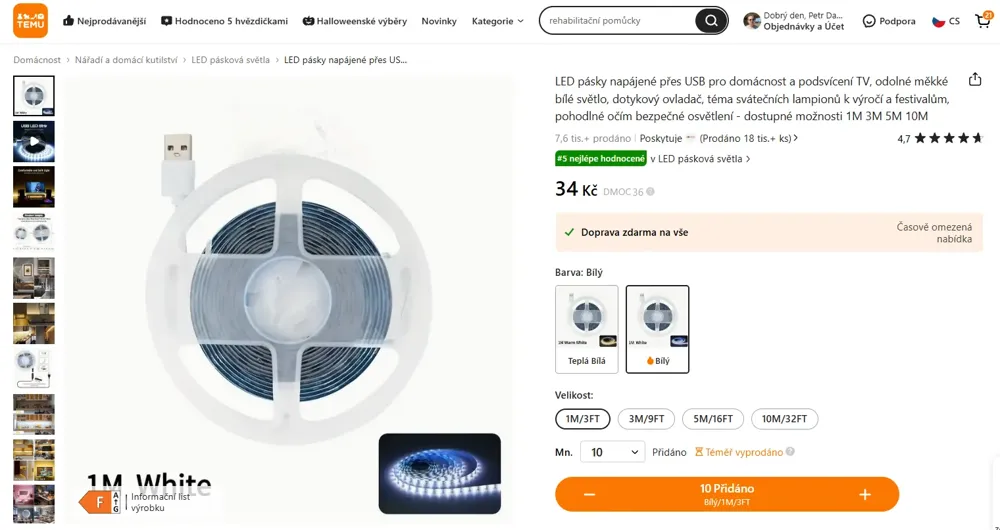Open the quantity dropdown showing 10
Viewport: 1000px width, 530px height.
coord(612,452)
